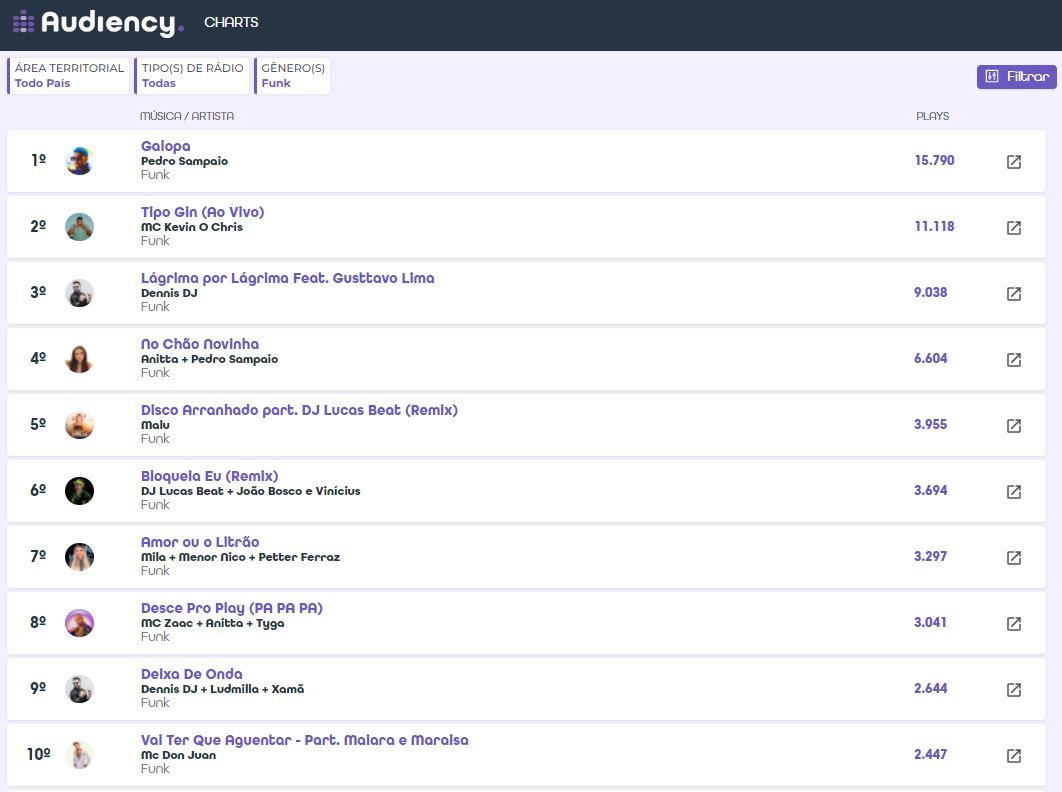Open external link icon for No Chão Novinha
The image size is (1062, 792).
click(x=1013, y=359)
